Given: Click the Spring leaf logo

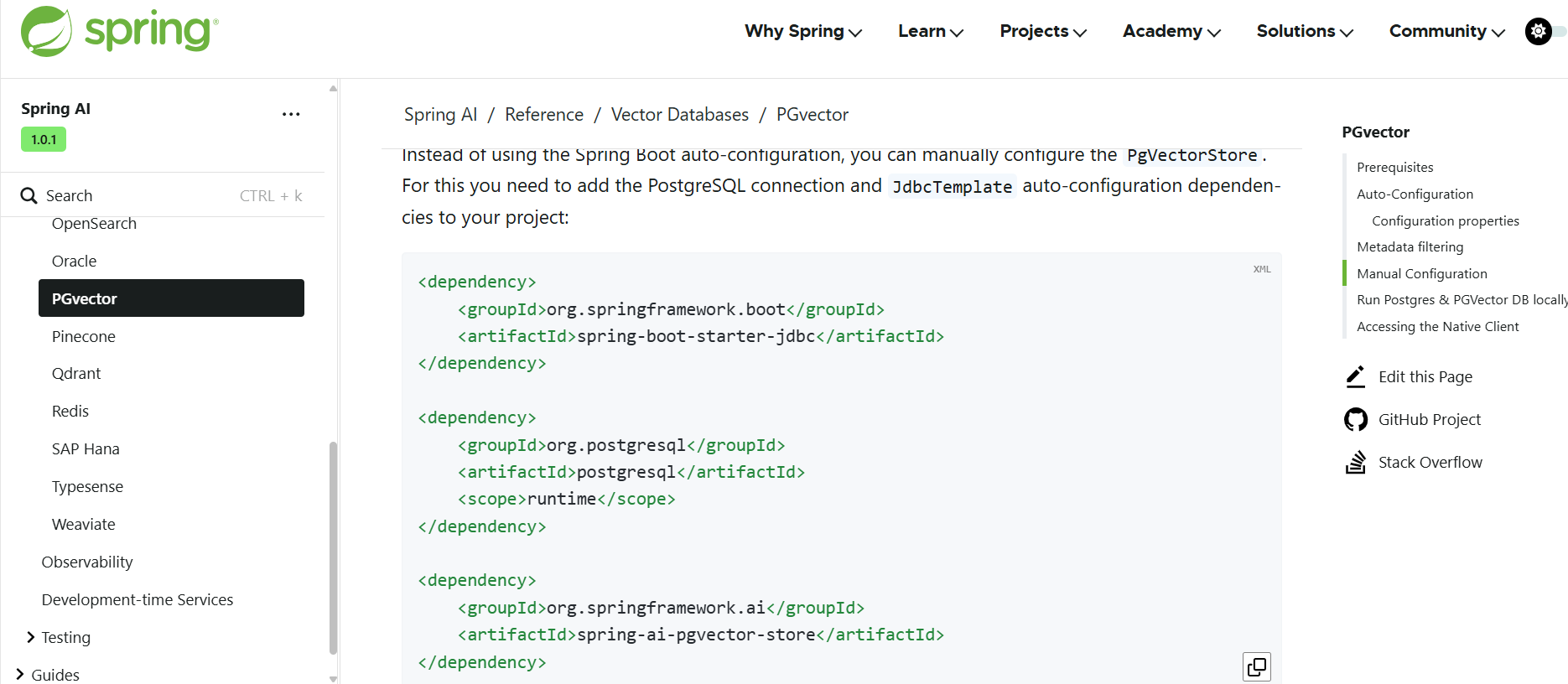Looking at the screenshot, I should click(47, 32).
